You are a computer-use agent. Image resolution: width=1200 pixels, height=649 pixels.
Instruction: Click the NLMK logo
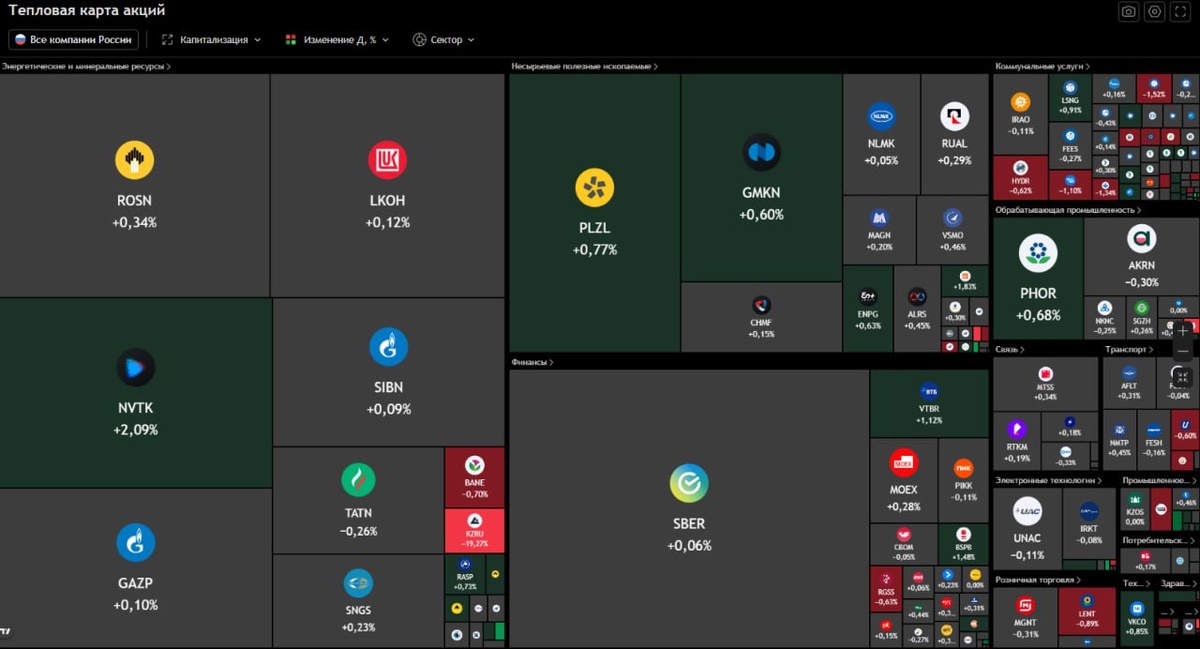[x=881, y=117]
